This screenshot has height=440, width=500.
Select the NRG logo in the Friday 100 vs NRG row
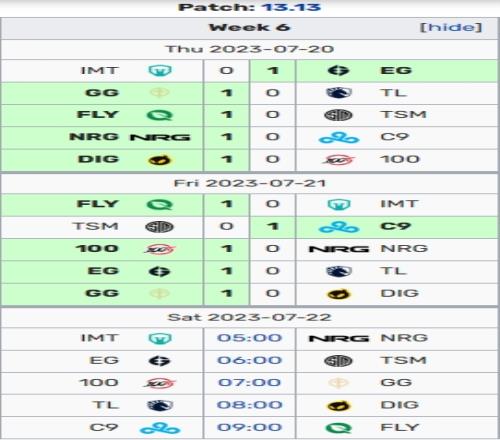(339, 249)
